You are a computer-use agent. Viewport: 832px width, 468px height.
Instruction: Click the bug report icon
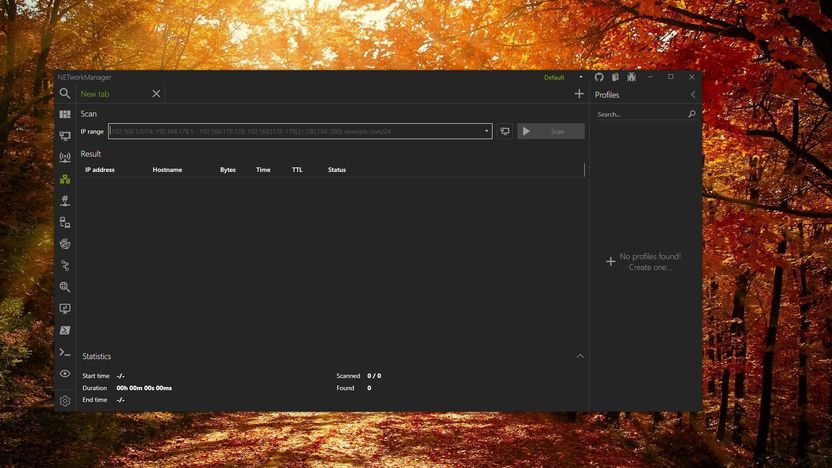tap(631, 77)
